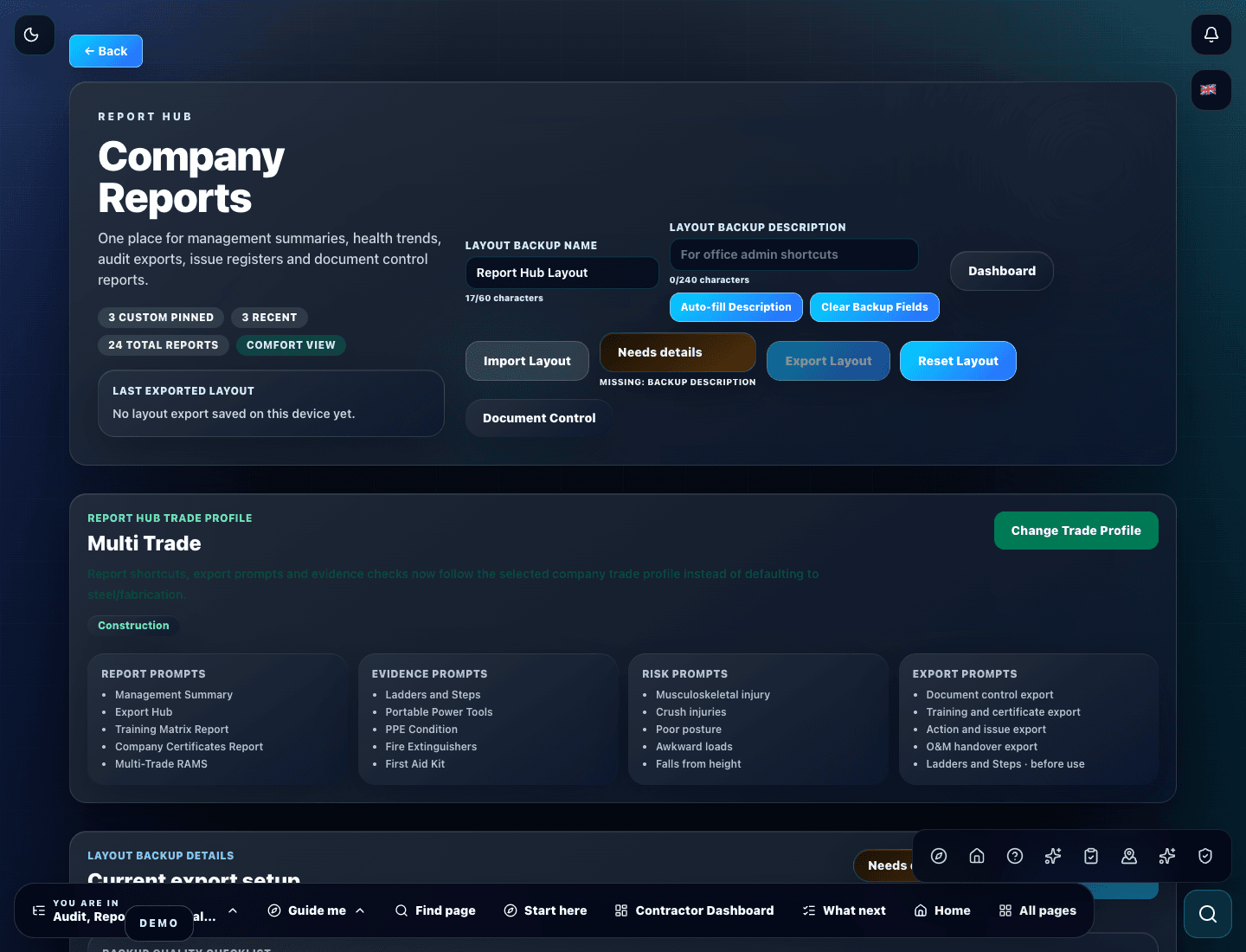This screenshot has width=1246, height=952.
Task: Click the list icon beside You Are In
Action: click(x=39, y=910)
